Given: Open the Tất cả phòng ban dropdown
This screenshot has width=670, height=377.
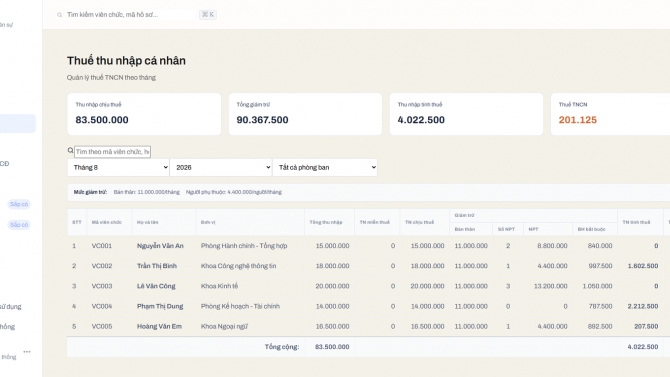Looking at the screenshot, I should (325, 168).
